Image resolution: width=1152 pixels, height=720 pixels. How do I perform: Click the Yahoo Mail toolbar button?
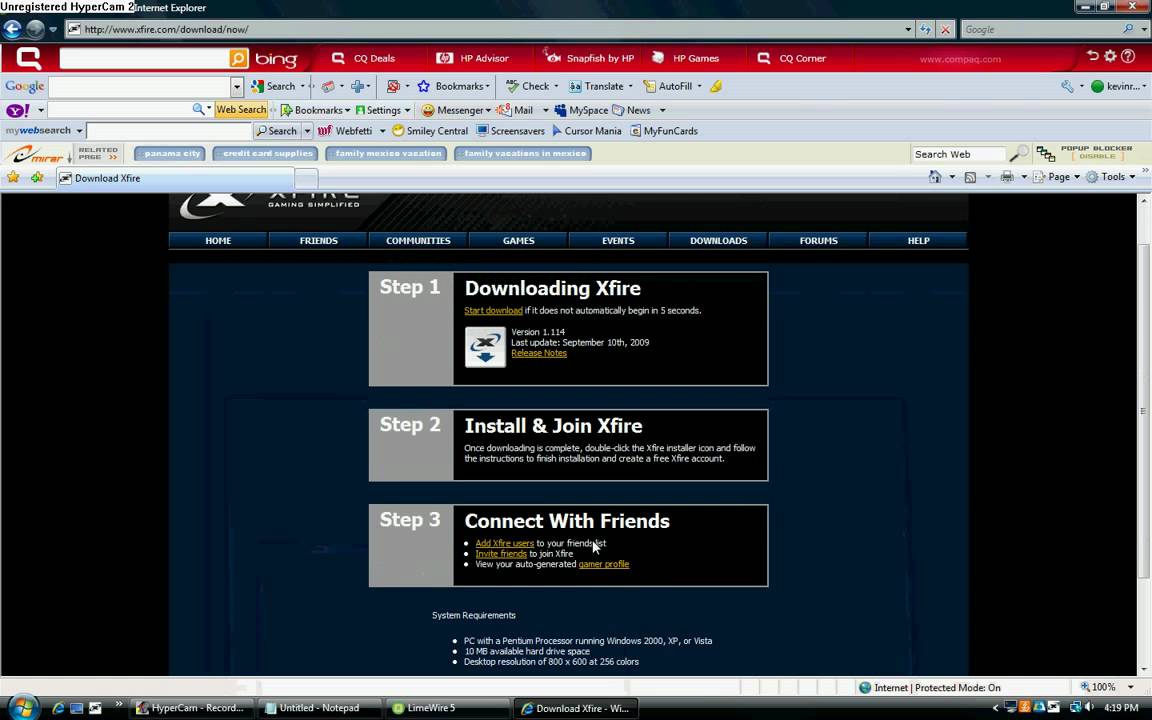click(x=515, y=110)
